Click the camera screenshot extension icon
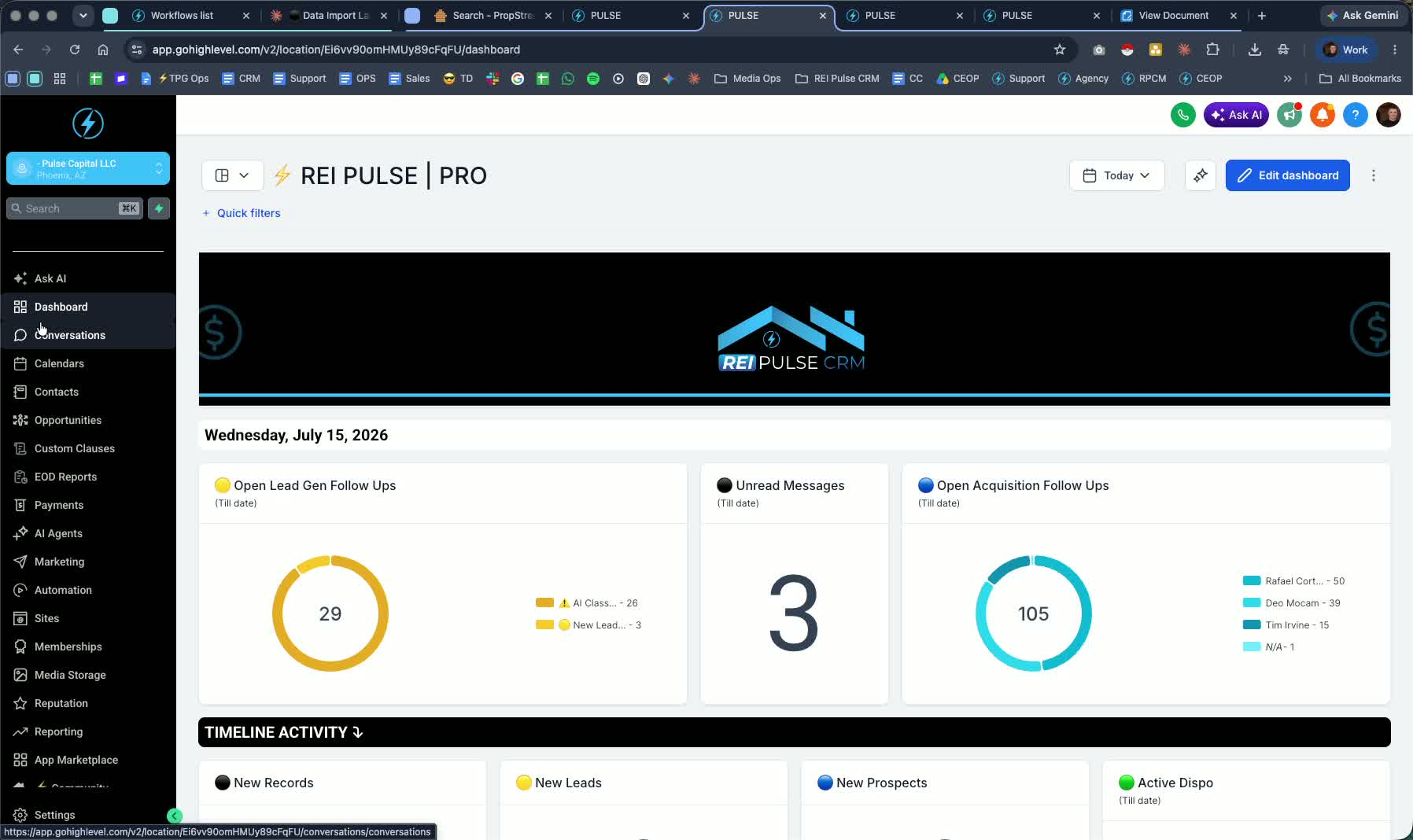 [x=1099, y=50]
